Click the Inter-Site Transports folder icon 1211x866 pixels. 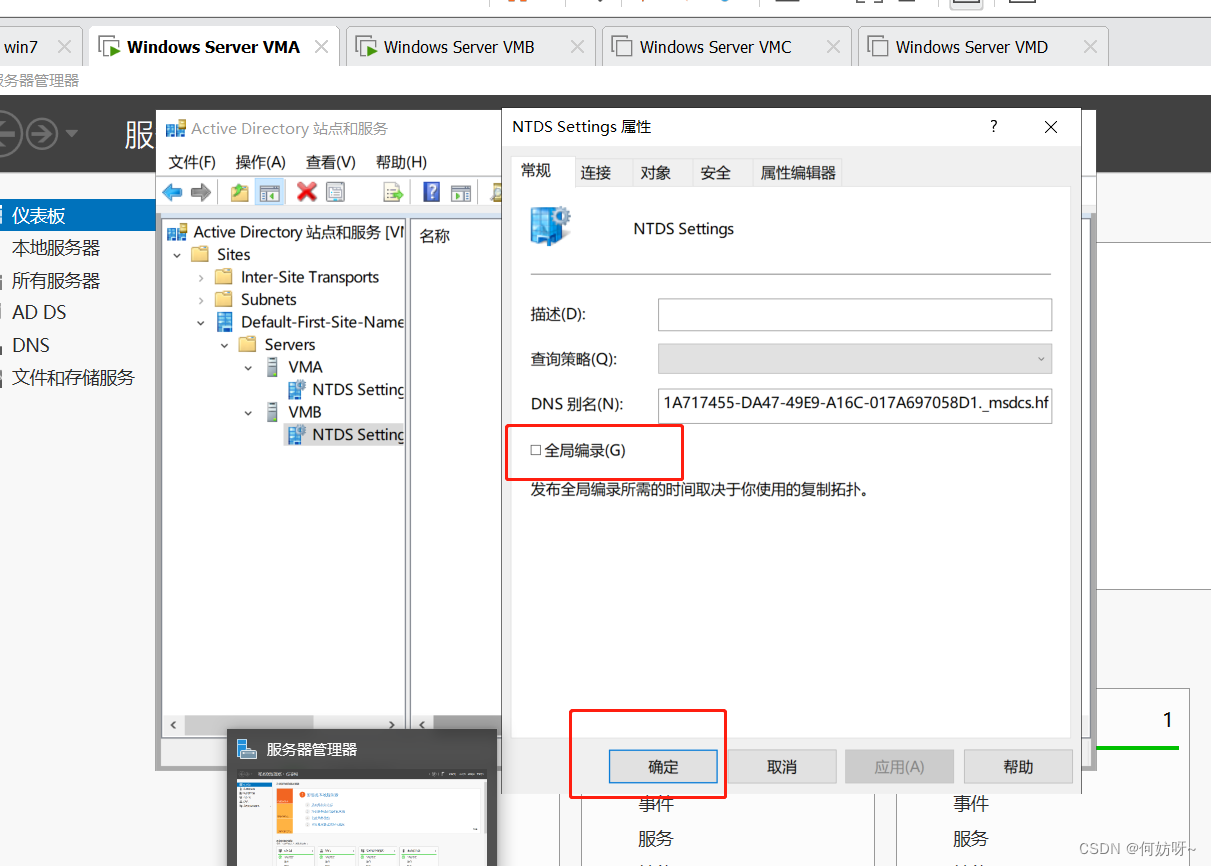click(224, 277)
